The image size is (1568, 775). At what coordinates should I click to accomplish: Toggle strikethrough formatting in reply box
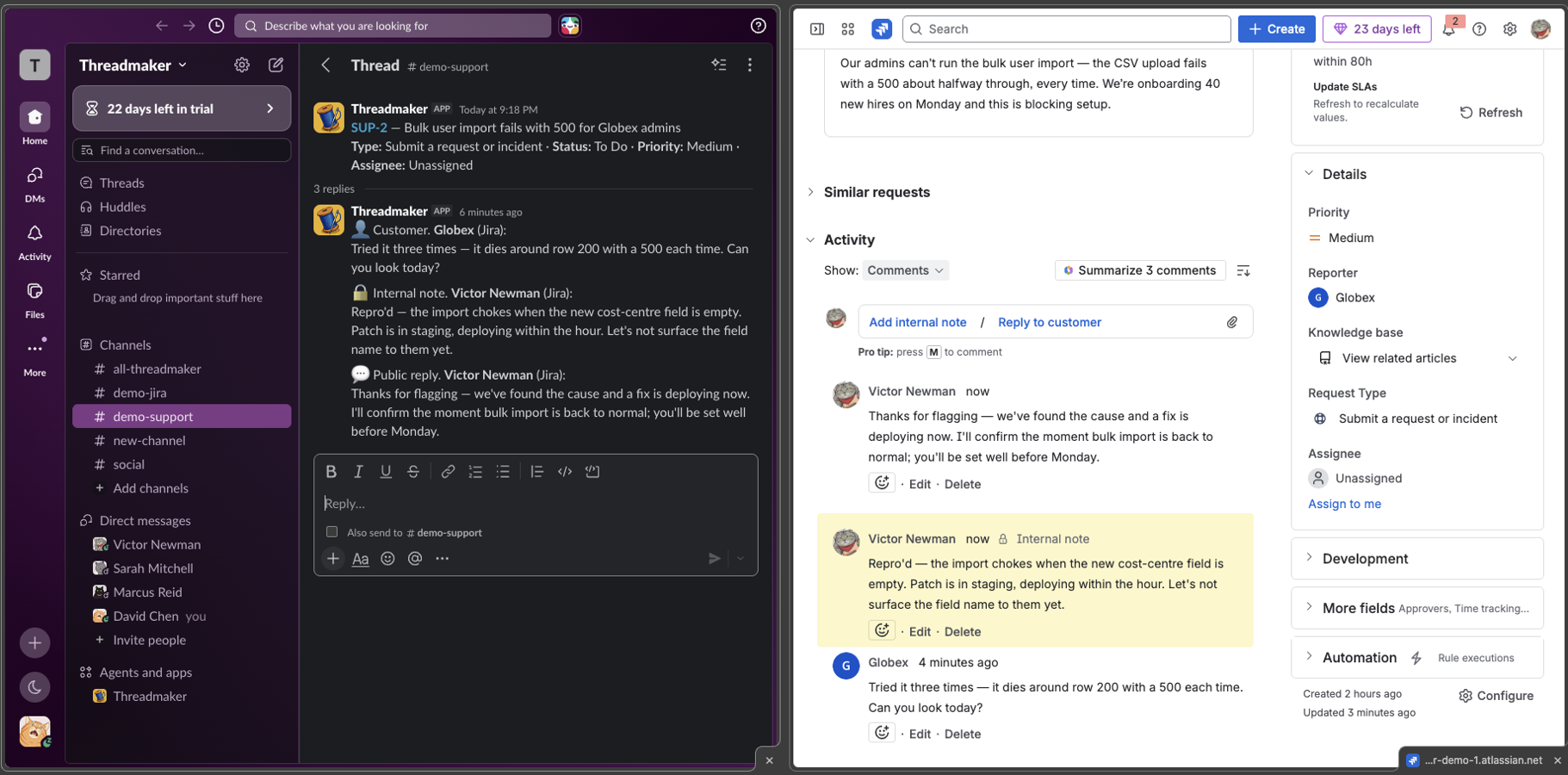pyautogui.click(x=413, y=472)
